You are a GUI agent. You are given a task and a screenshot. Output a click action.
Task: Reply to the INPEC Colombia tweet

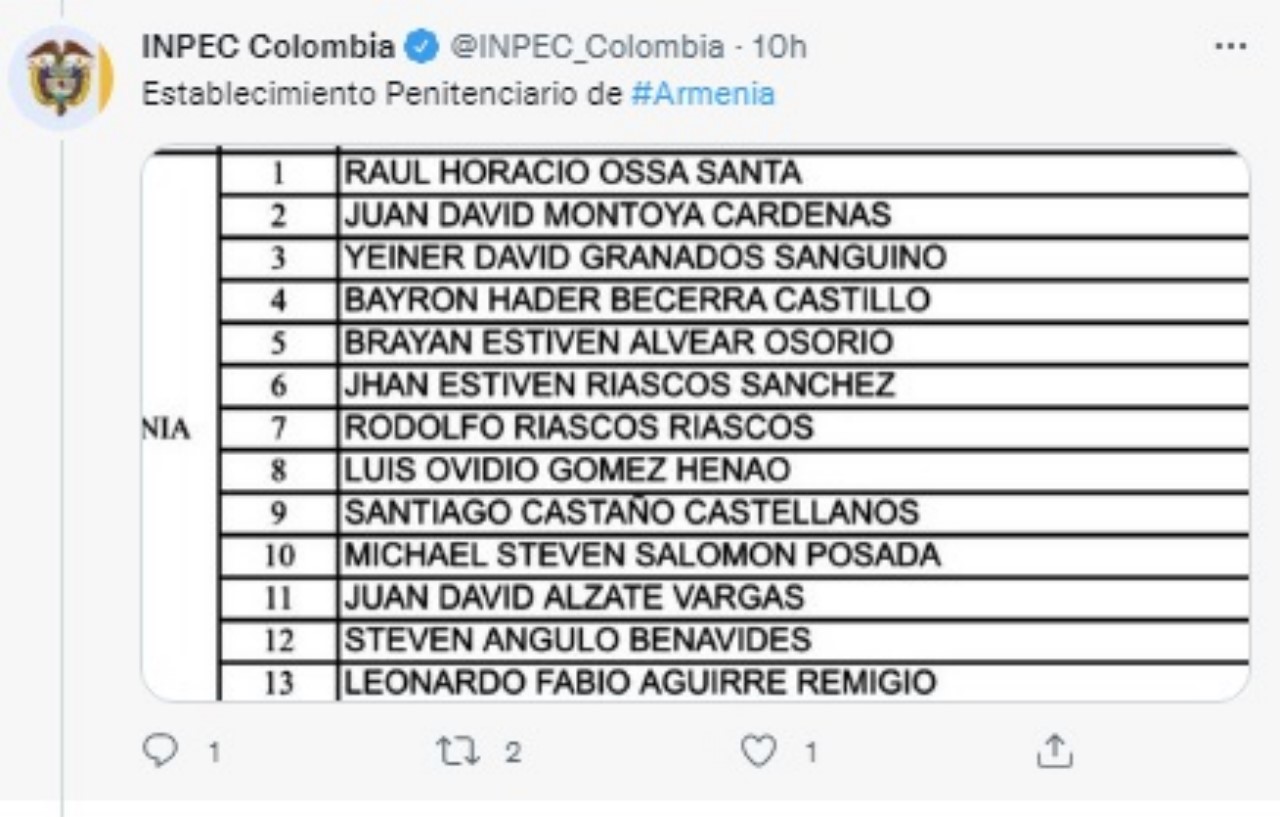coord(160,752)
